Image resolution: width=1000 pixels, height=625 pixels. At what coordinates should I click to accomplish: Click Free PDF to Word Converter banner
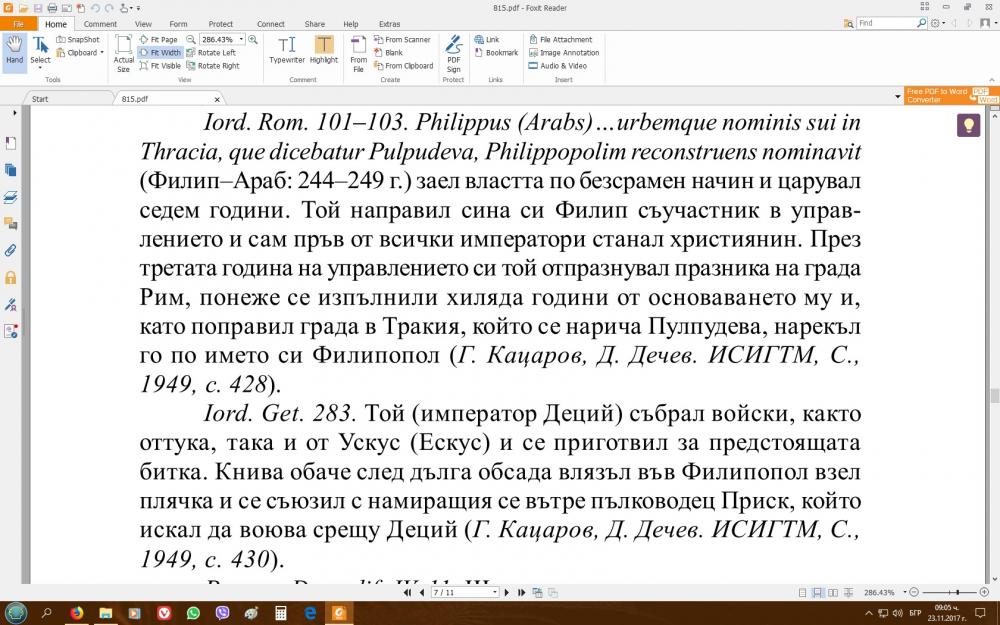(x=938, y=95)
